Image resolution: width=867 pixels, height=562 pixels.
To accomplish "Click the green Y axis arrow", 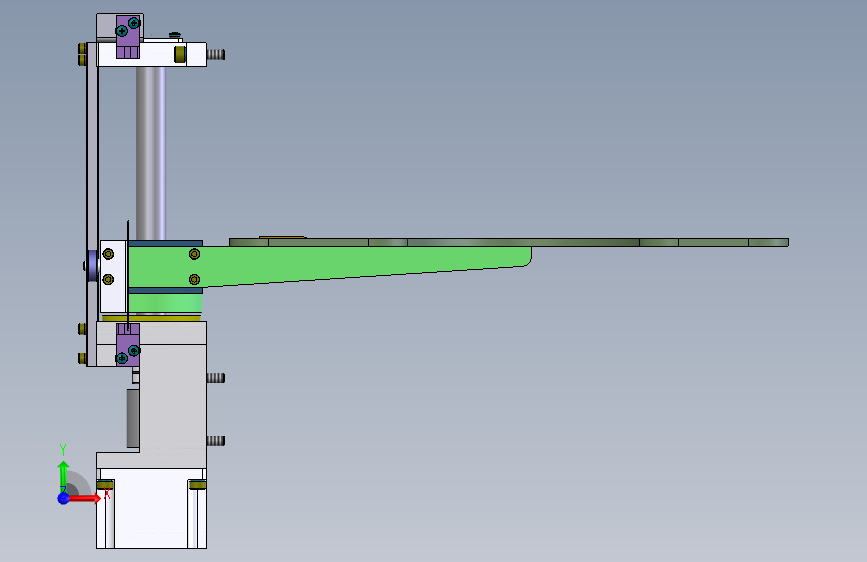I will 64,475.
